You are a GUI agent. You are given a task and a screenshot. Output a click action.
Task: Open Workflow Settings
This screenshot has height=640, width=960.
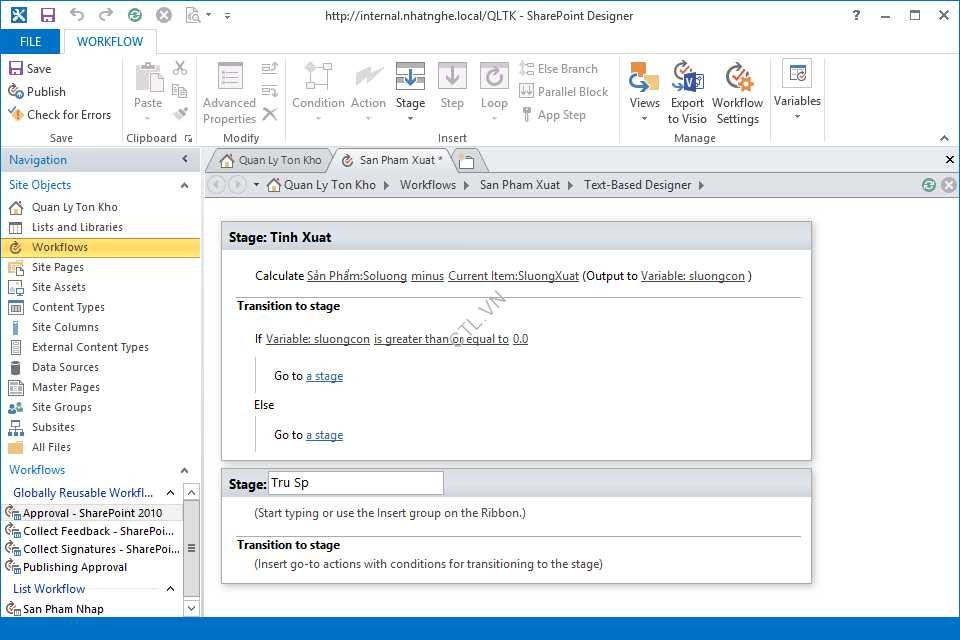click(737, 92)
